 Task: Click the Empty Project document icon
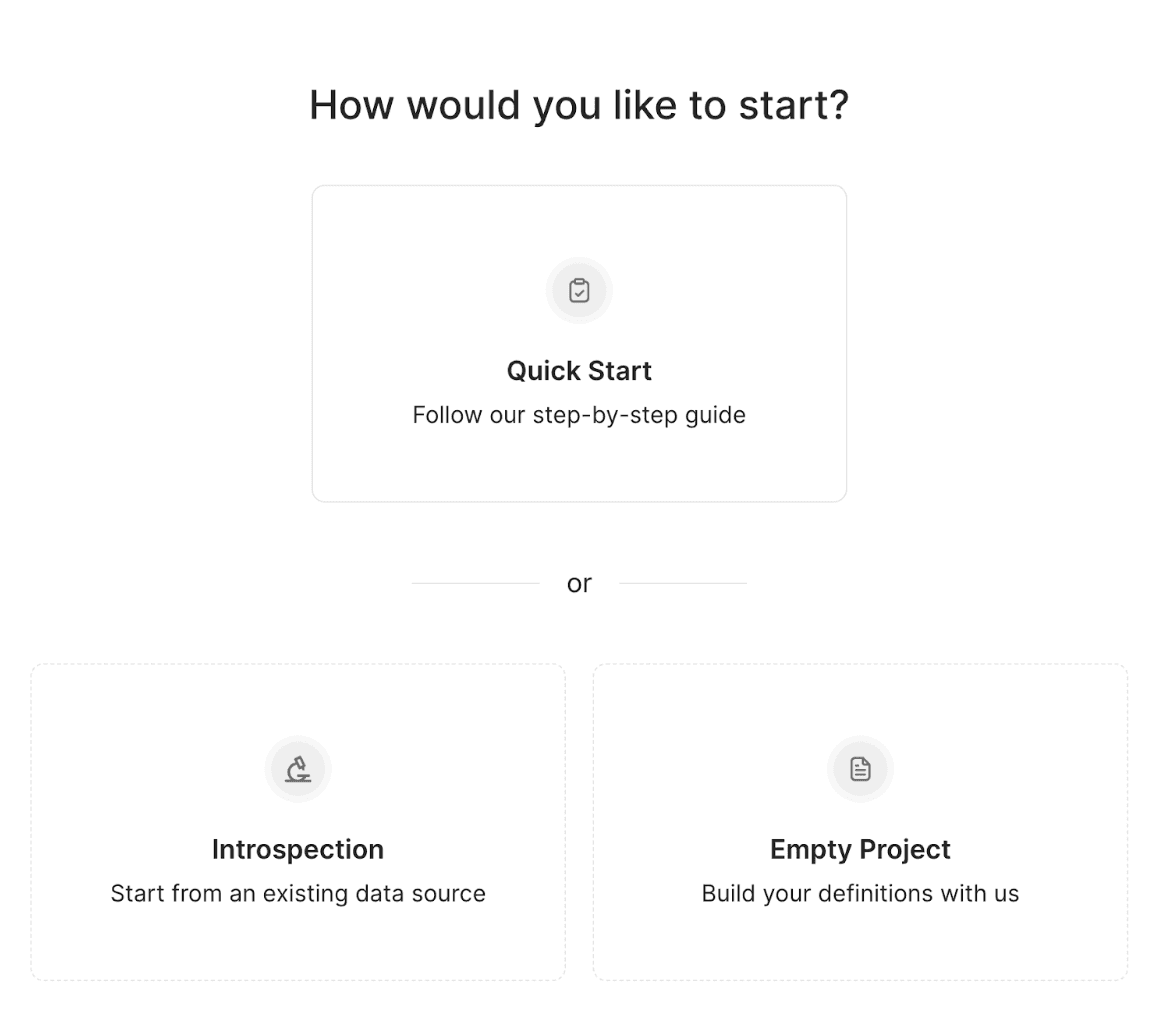[x=860, y=769]
